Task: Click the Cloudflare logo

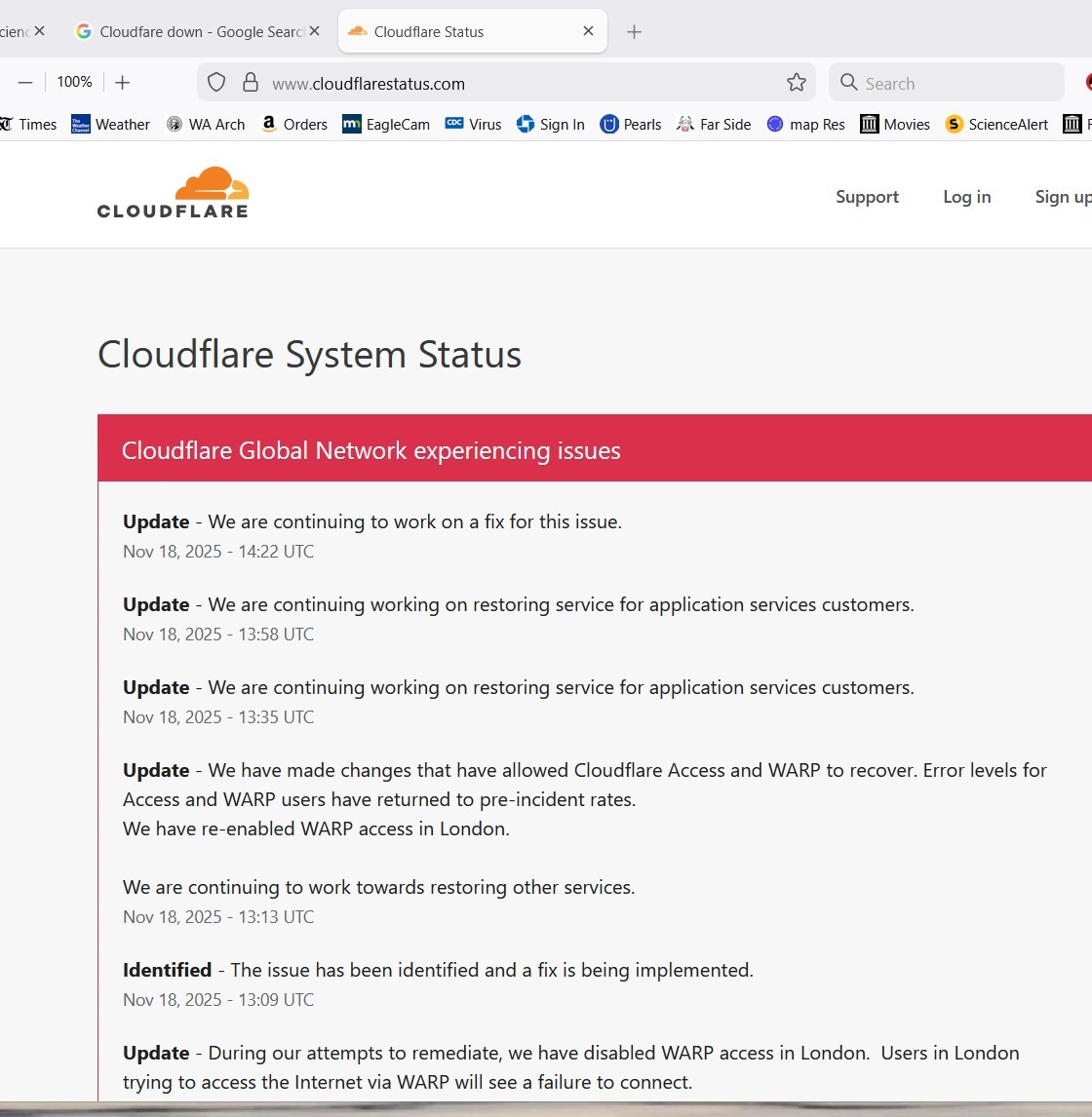Action: (x=173, y=192)
